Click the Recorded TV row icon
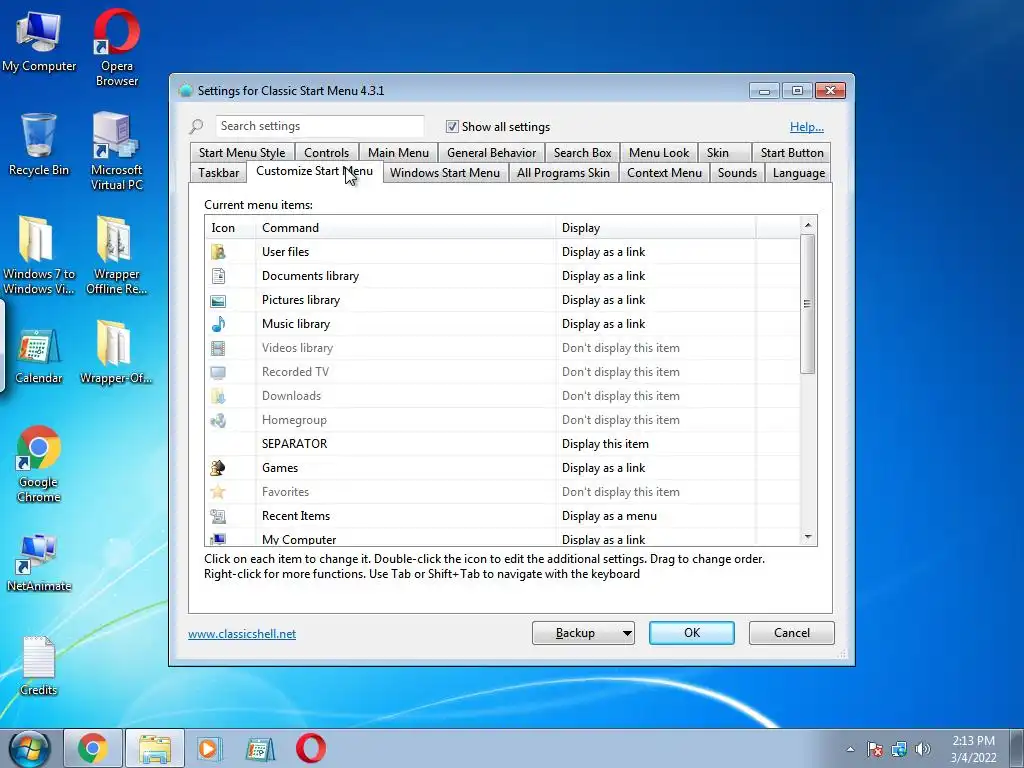Screen dimensions: 1024x768 tap(218, 372)
